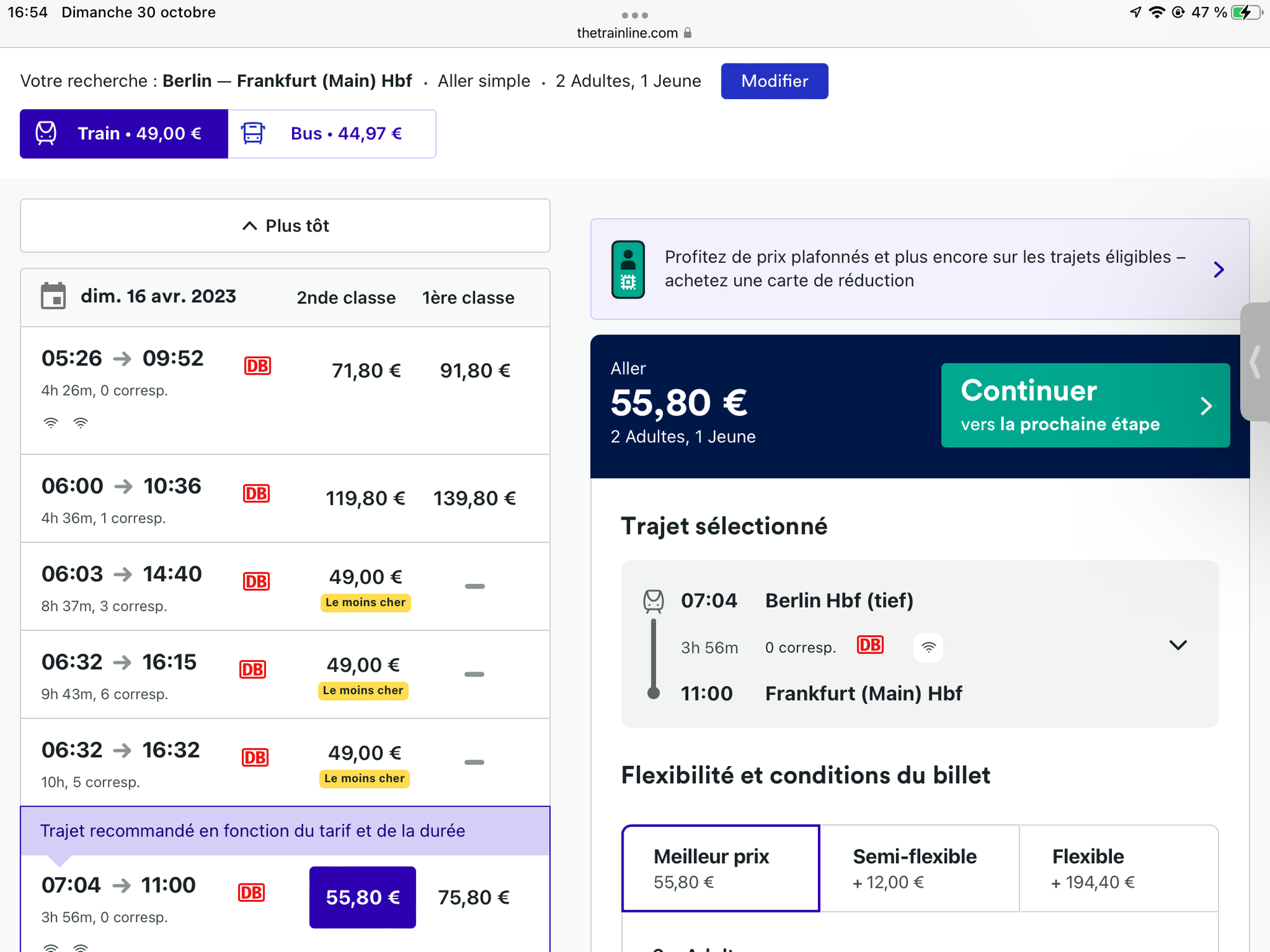This screenshot has height=952, width=1270.
Task: Show earlier trains with Plus tôt
Action: pos(285,226)
